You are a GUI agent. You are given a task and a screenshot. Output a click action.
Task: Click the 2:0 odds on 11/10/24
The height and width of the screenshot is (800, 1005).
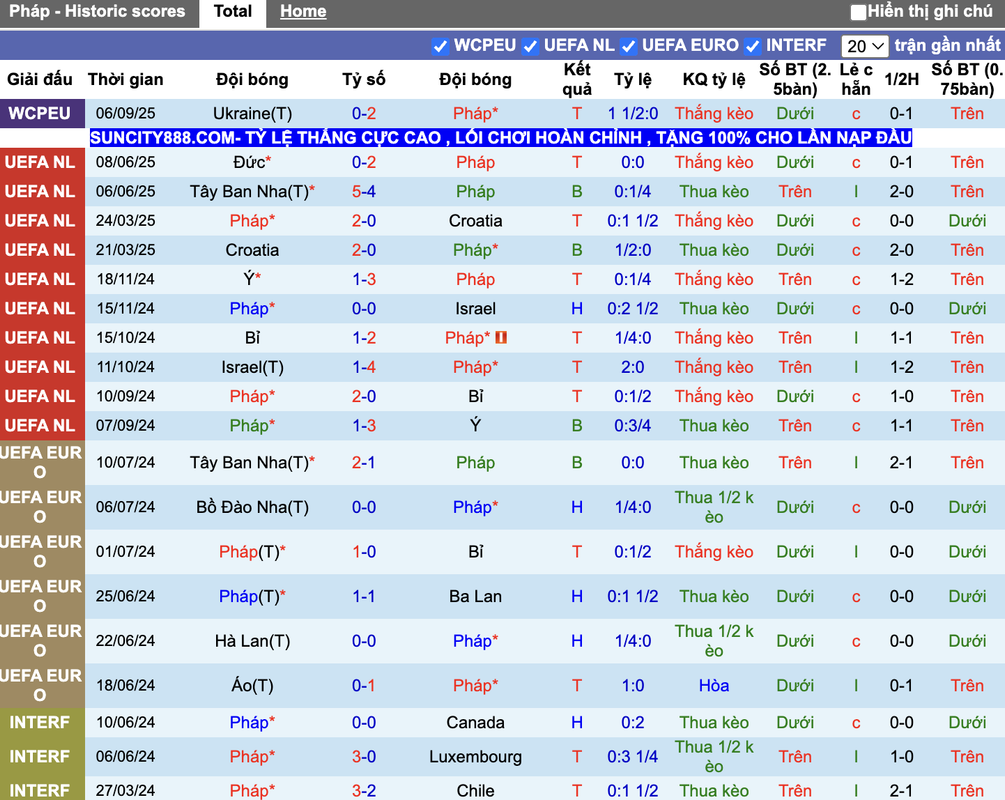pos(633,367)
